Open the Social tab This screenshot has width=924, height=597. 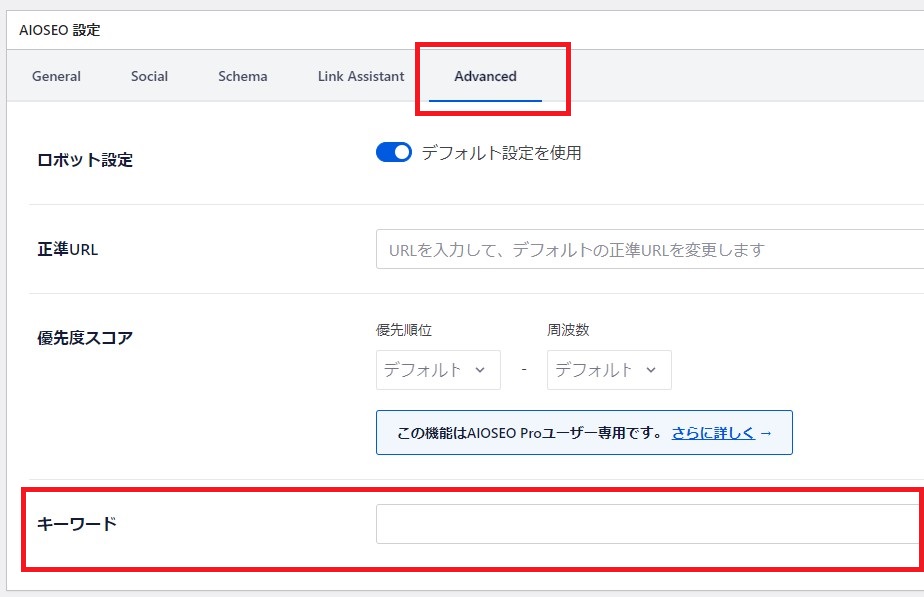tap(148, 76)
